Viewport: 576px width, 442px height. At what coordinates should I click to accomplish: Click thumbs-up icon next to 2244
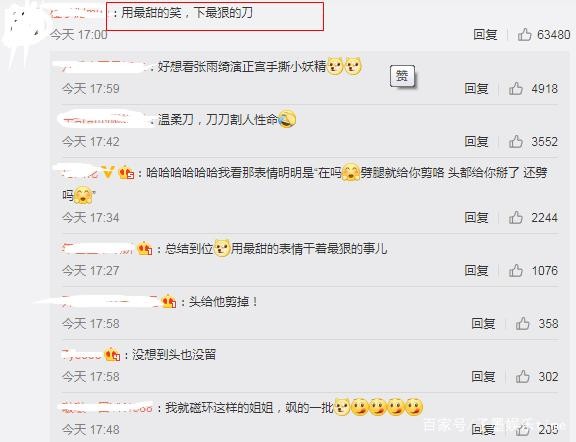pos(516,217)
